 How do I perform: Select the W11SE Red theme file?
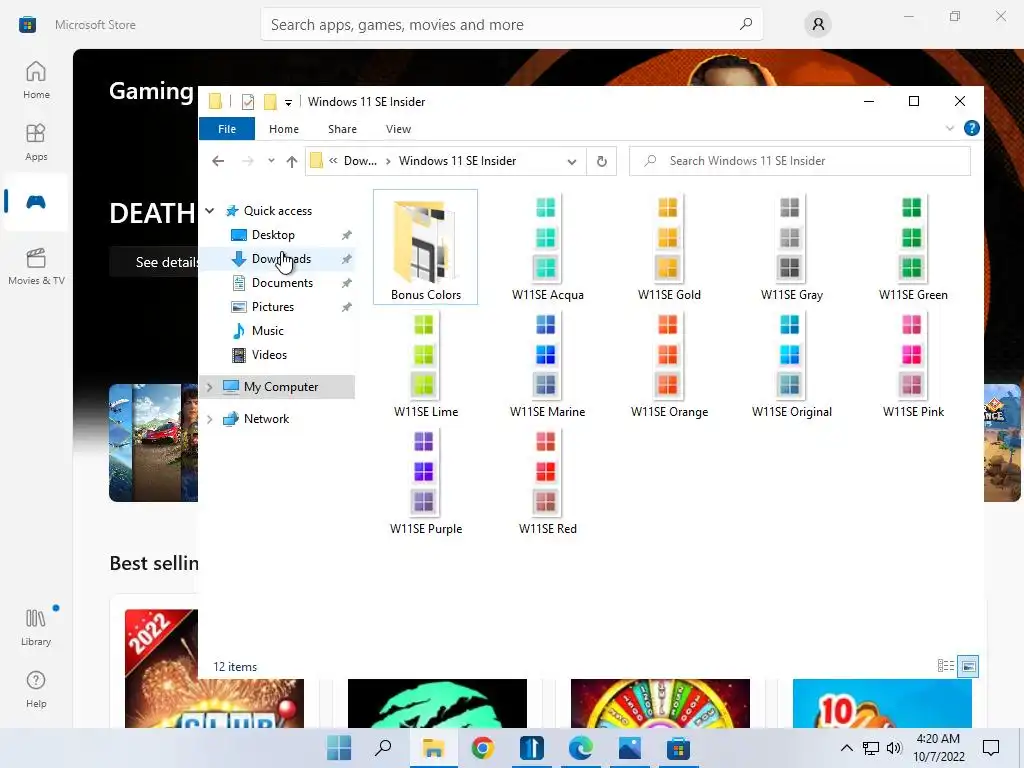[x=547, y=481]
